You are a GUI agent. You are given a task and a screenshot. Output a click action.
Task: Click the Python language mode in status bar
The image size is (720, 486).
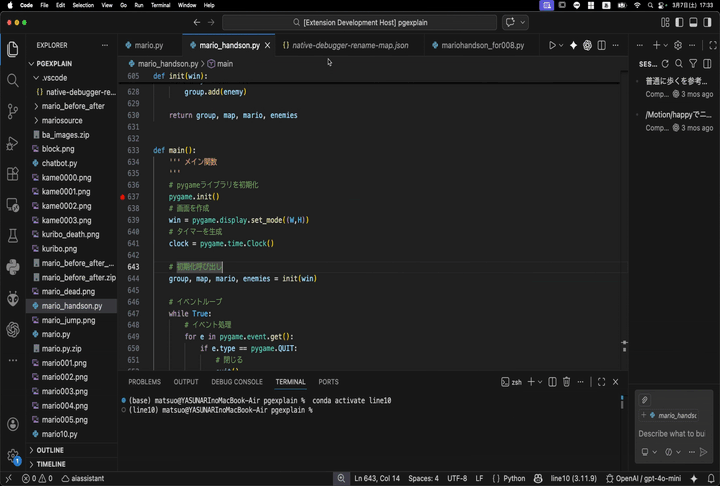coord(514,479)
